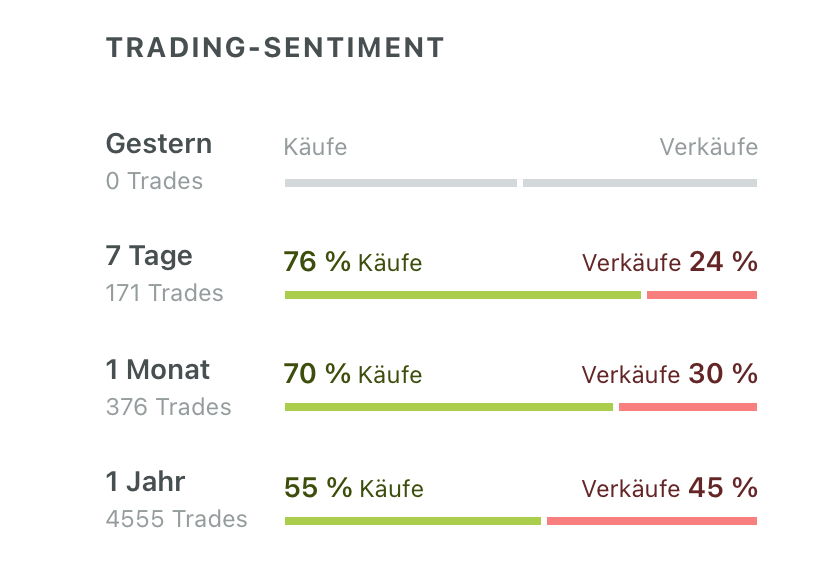
Task: Click the gray Käufe bar for Gestern
Action: [400, 183]
